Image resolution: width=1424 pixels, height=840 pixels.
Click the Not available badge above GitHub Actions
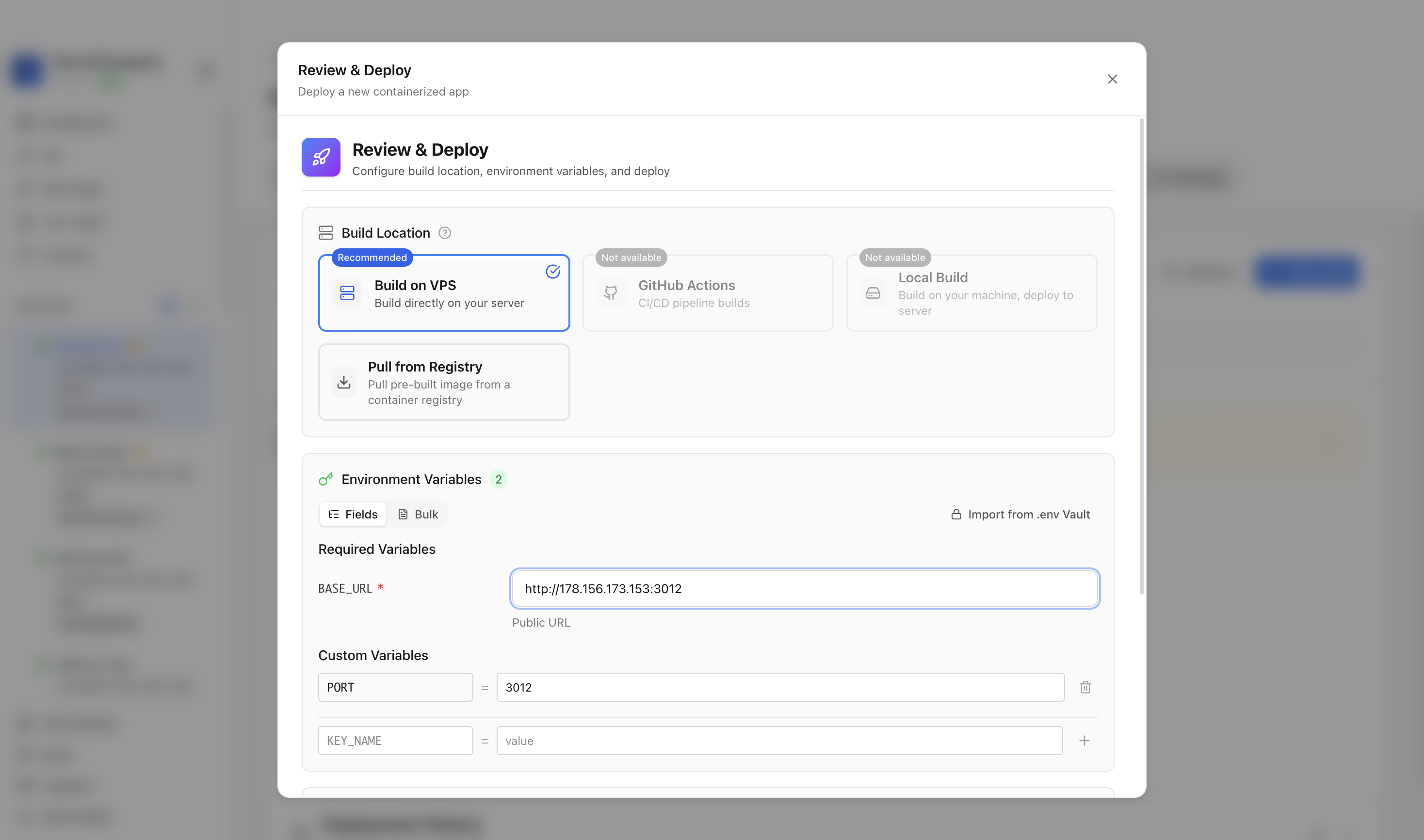coord(631,258)
